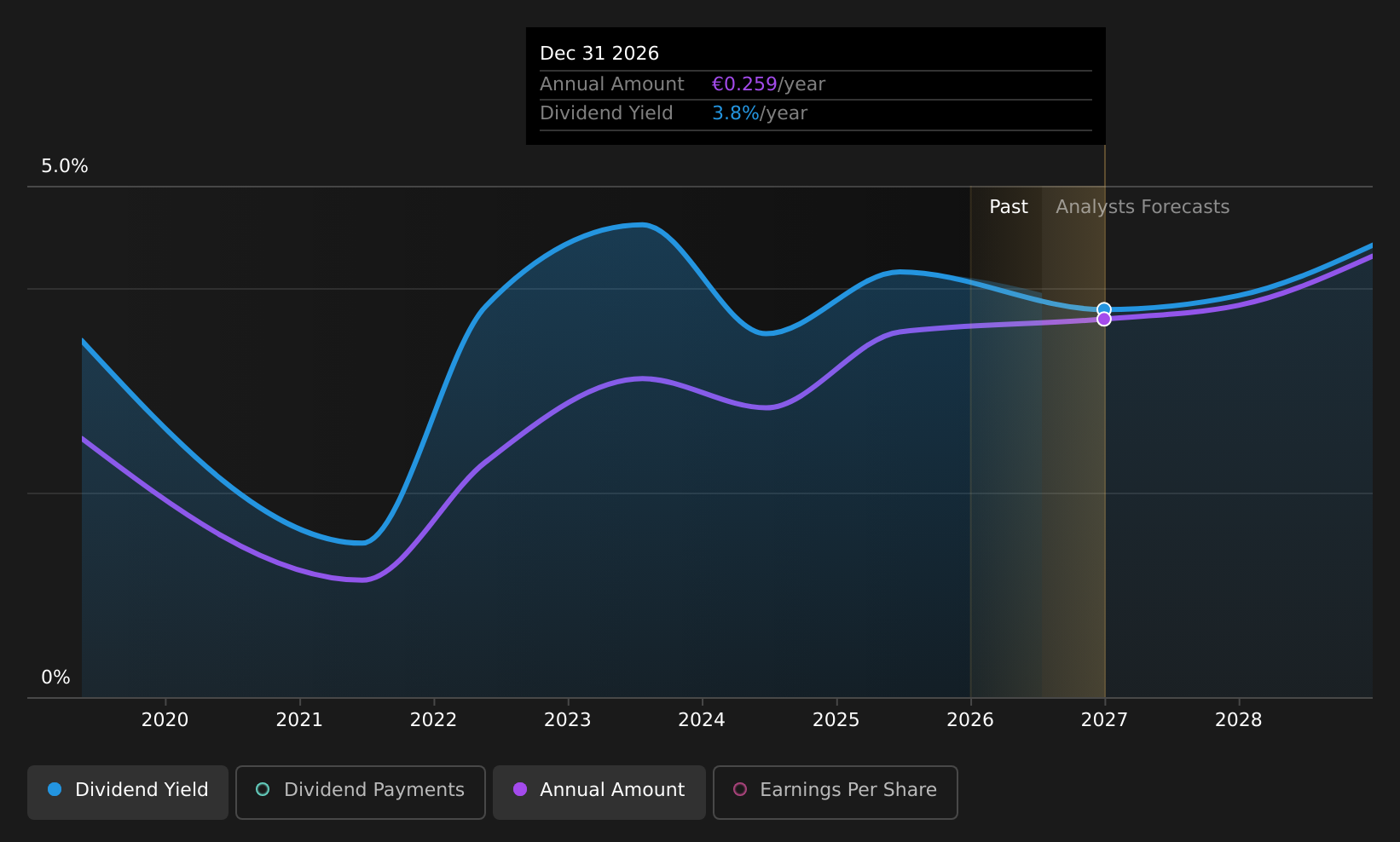Select the 2027 label on the x-axis
Image resolution: width=1400 pixels, height=842 pixels.
[x=1104, y=720]
